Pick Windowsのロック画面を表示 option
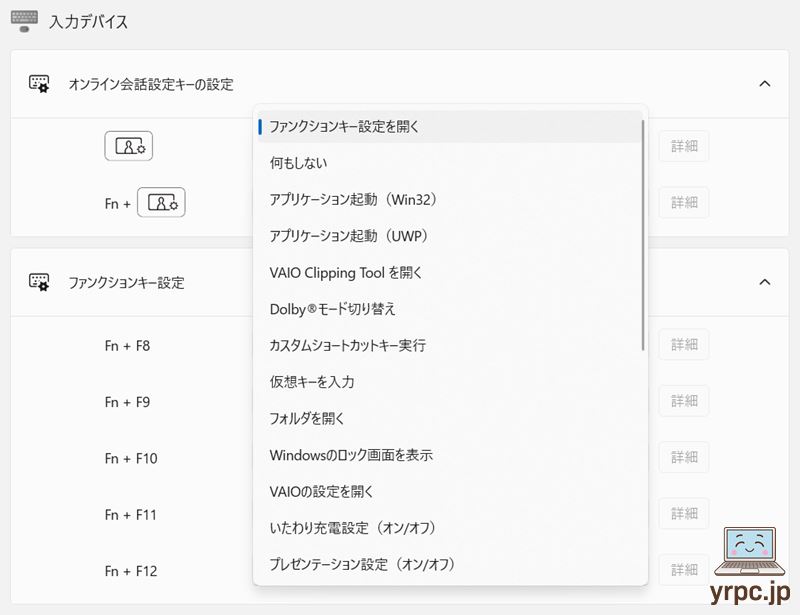 (x=350, y=455)
